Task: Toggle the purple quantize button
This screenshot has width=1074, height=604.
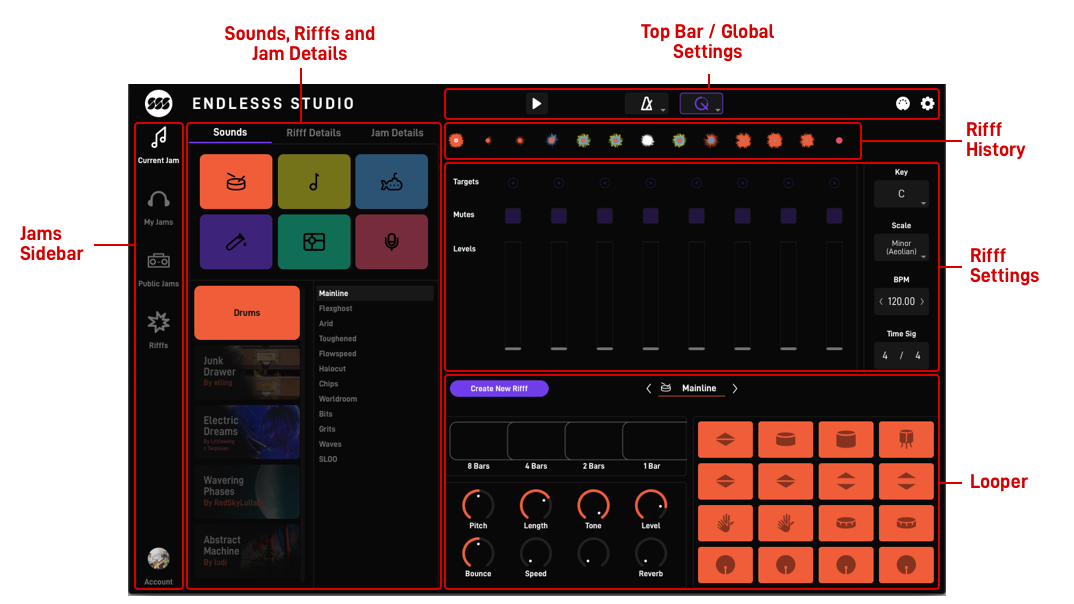Action: (x=700, y=103)
